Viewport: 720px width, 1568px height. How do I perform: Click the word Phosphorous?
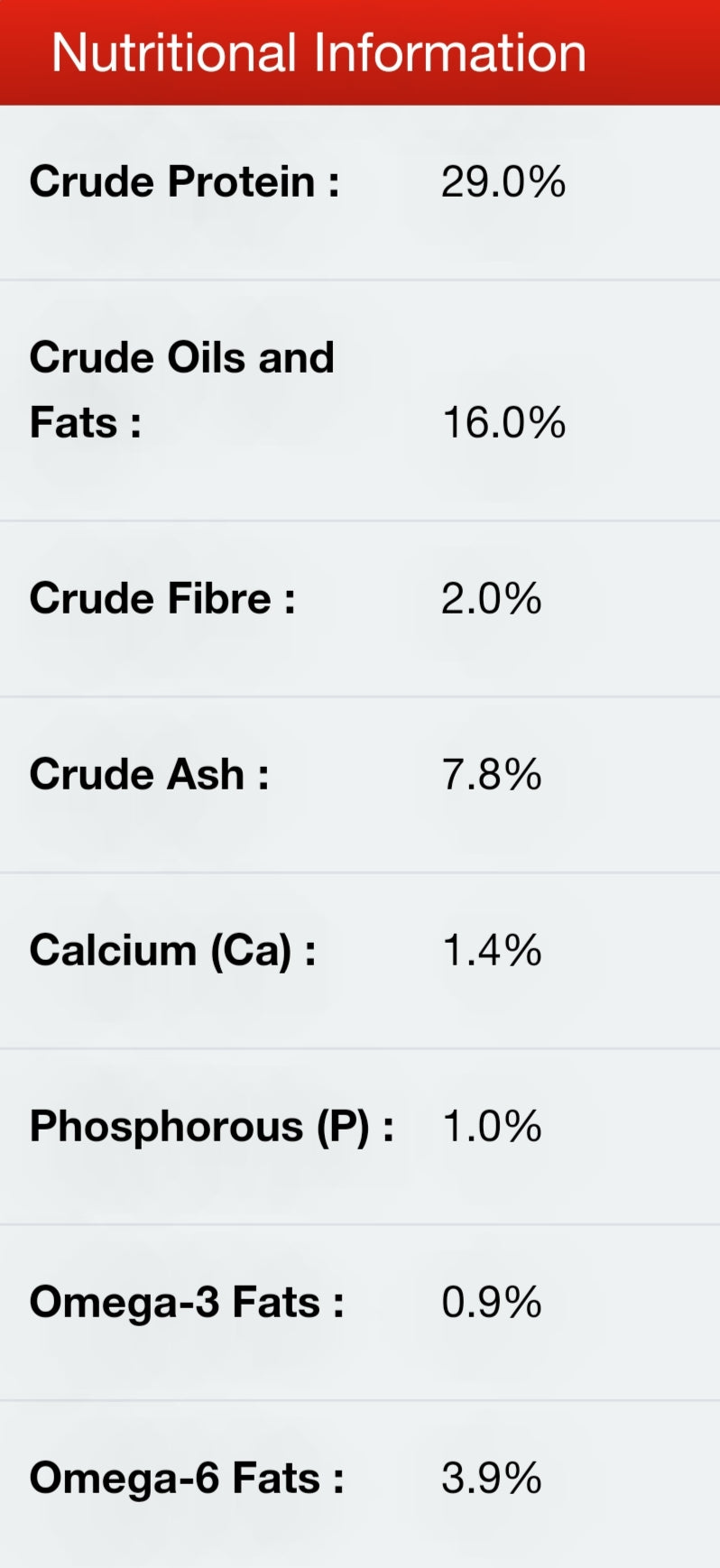click(x=166, y=1127)
